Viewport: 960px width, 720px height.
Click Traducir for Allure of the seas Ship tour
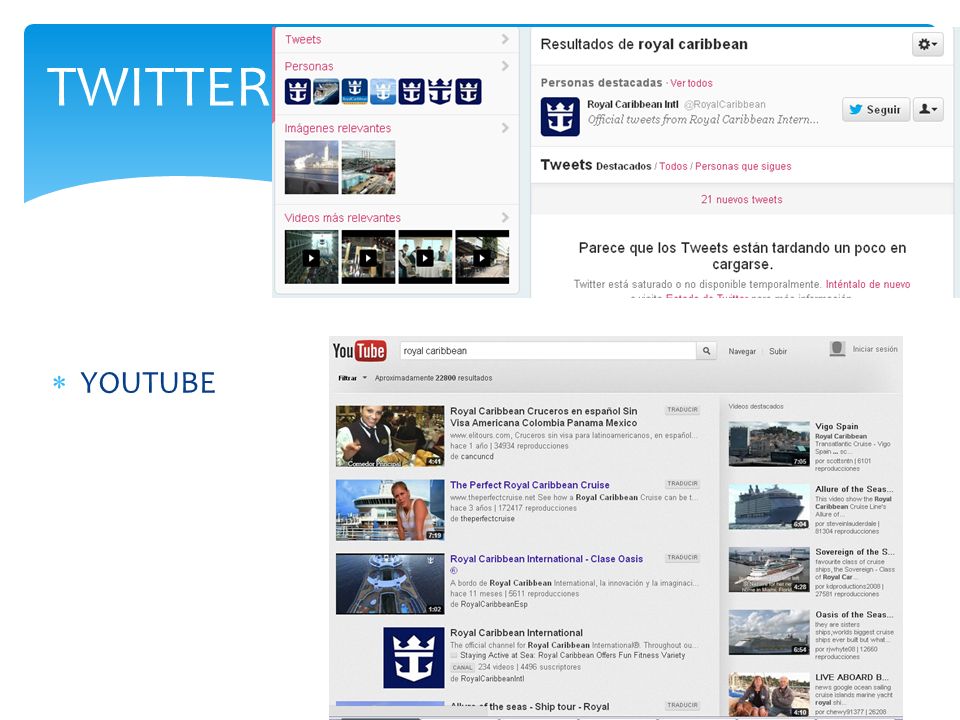682,705
